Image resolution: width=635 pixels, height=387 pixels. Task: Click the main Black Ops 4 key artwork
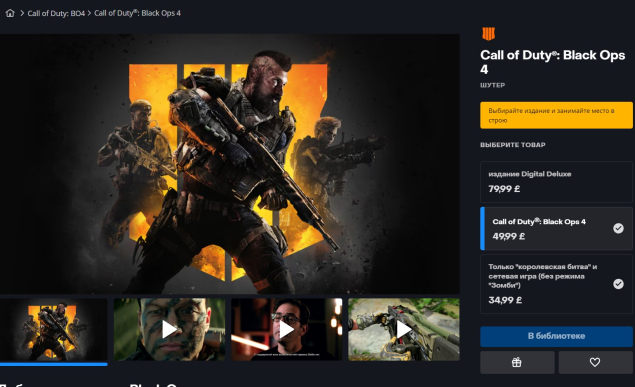click(x=230, y=164)
